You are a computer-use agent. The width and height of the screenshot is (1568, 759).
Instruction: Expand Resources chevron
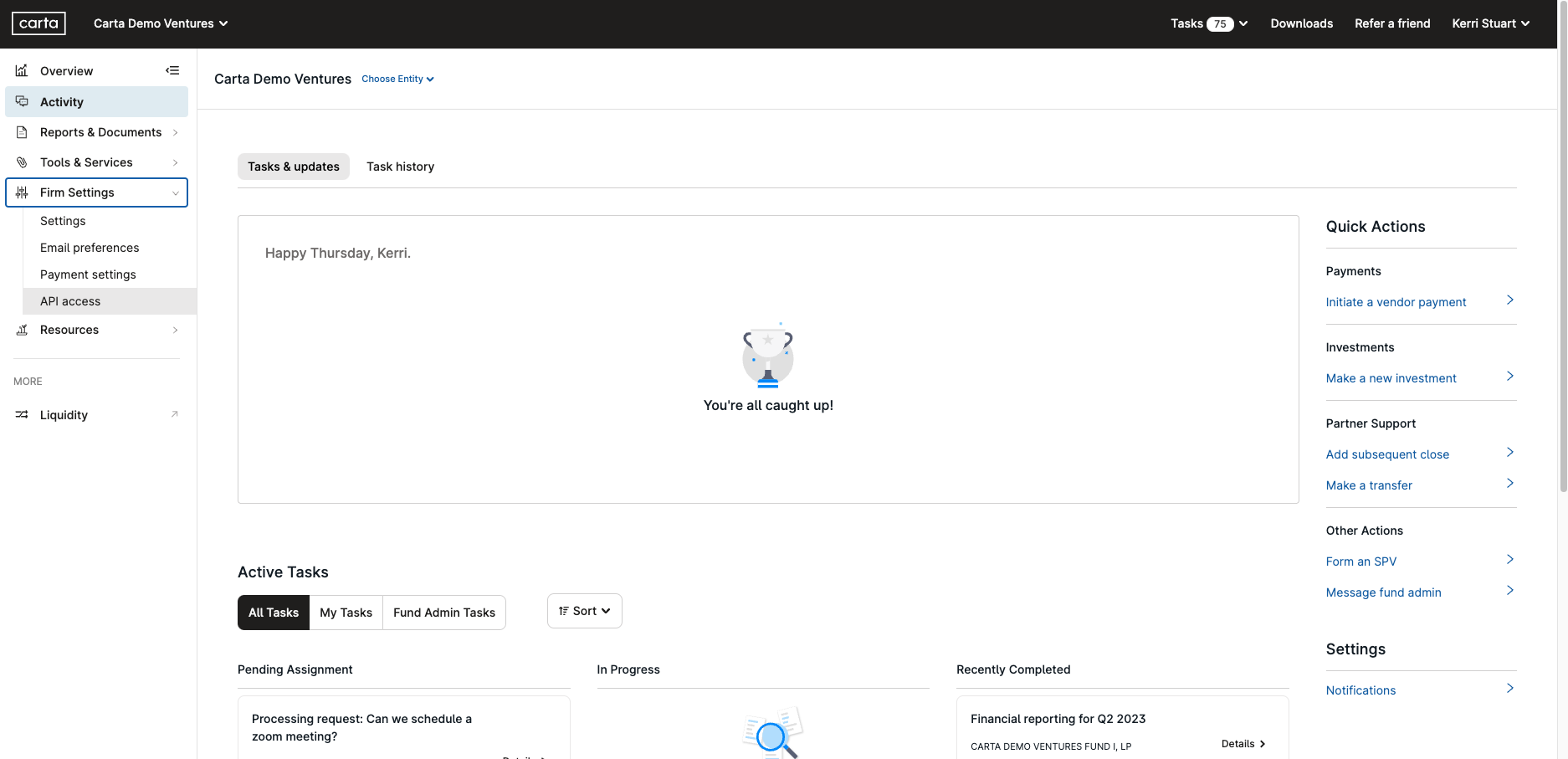(x=175, y=330)
